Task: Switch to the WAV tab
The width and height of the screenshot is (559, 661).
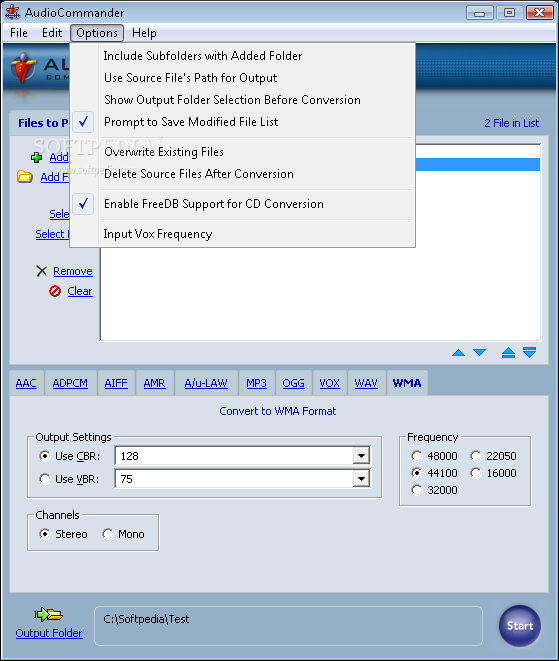Action: (x=366, y=383)
